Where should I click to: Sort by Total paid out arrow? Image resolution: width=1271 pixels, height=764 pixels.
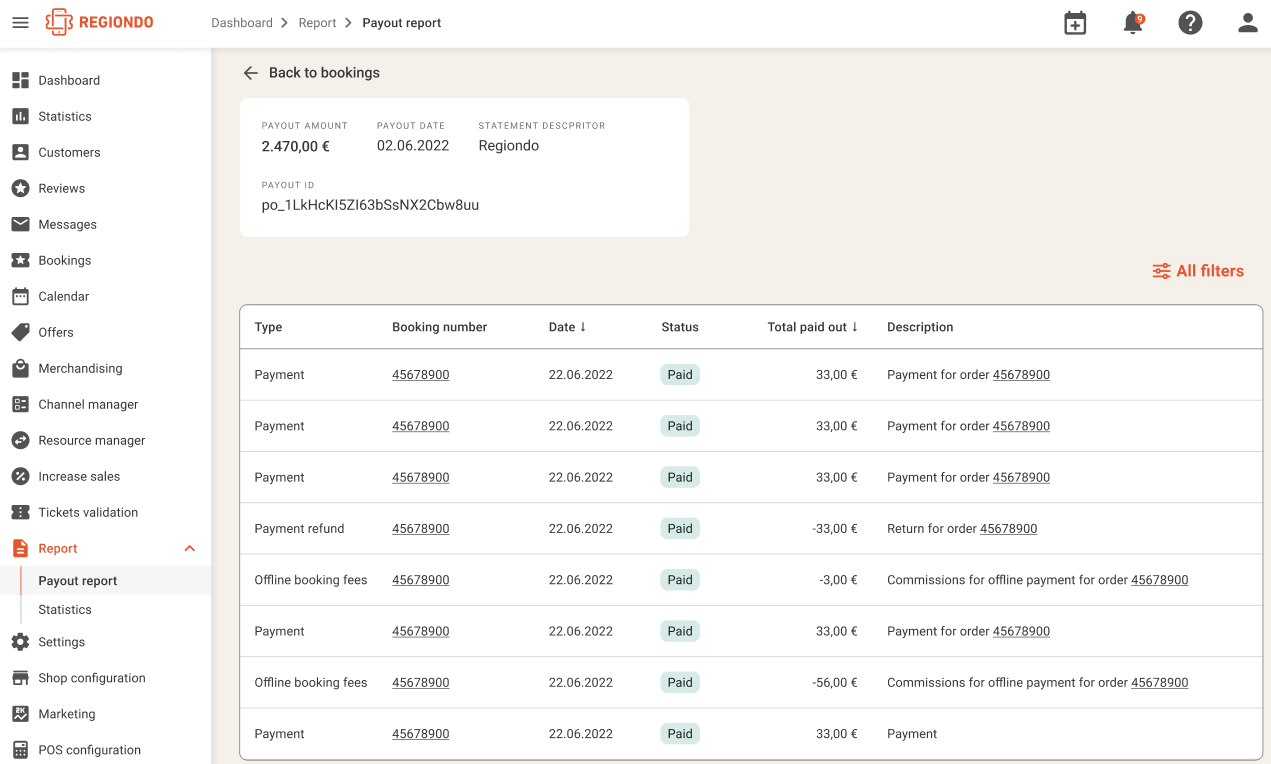click(x=855, y=327)
